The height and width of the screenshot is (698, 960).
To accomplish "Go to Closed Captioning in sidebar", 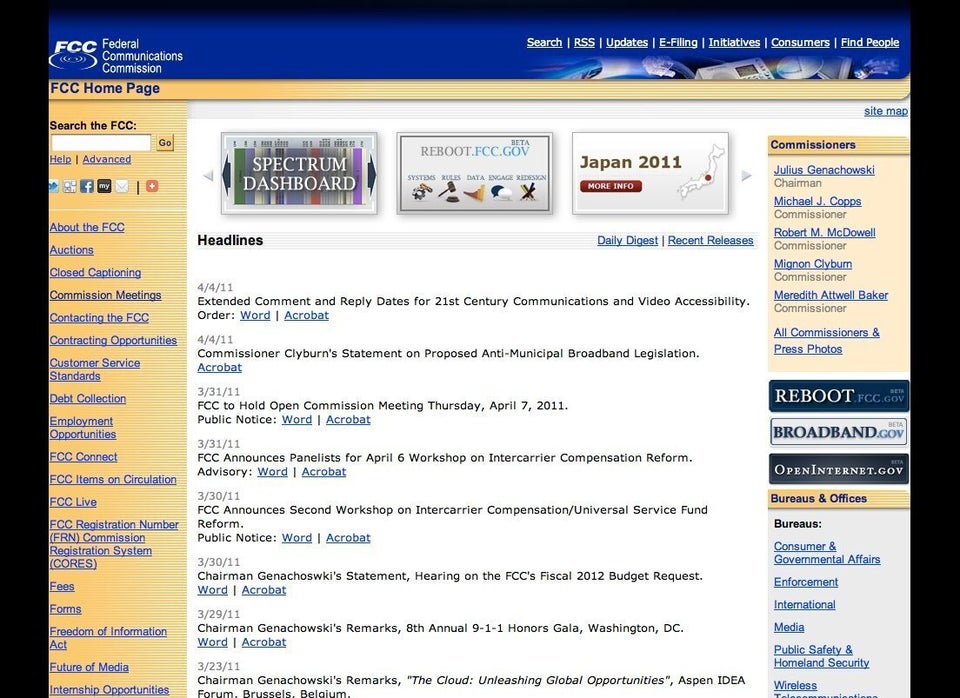I will pyautogui.click(x=95, y=272).
